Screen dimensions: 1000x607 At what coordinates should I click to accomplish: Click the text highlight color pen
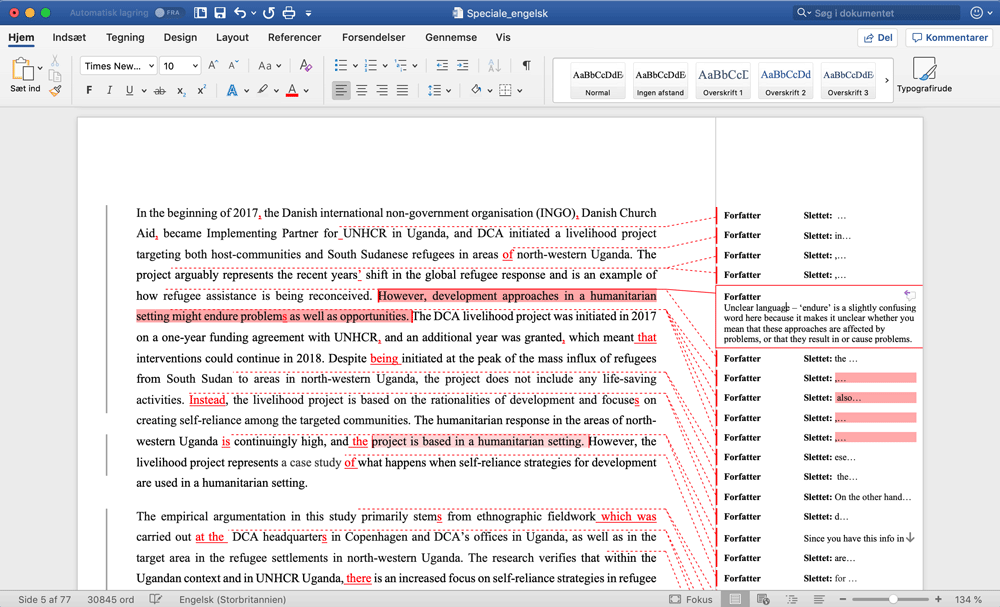point(262,91)
